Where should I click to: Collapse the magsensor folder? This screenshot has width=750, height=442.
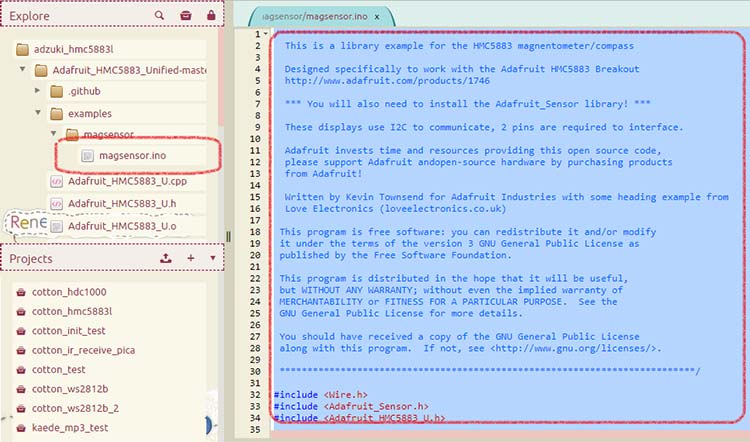pyautogui.click(x=54, y=133)
